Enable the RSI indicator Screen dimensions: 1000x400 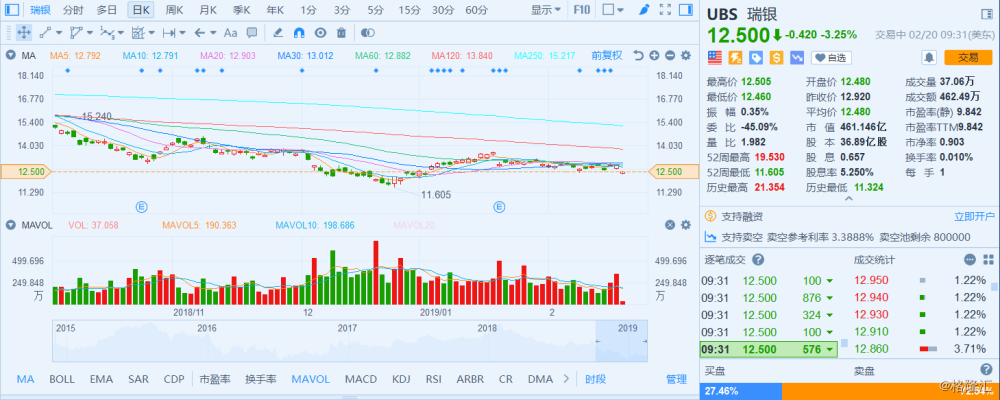pos(434,379)
